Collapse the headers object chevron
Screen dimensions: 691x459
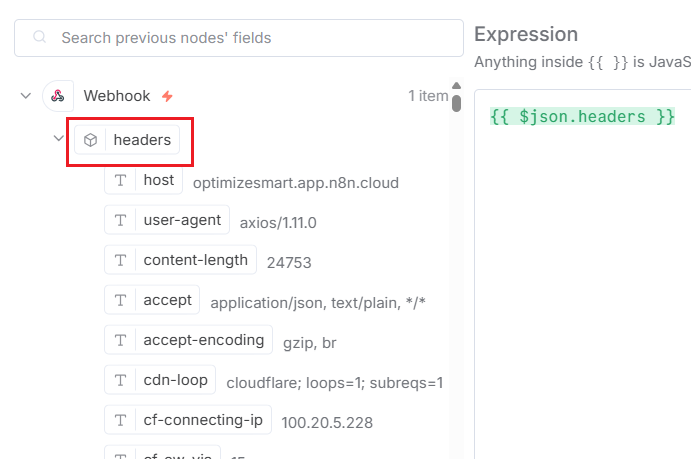[x=58, y=138]
